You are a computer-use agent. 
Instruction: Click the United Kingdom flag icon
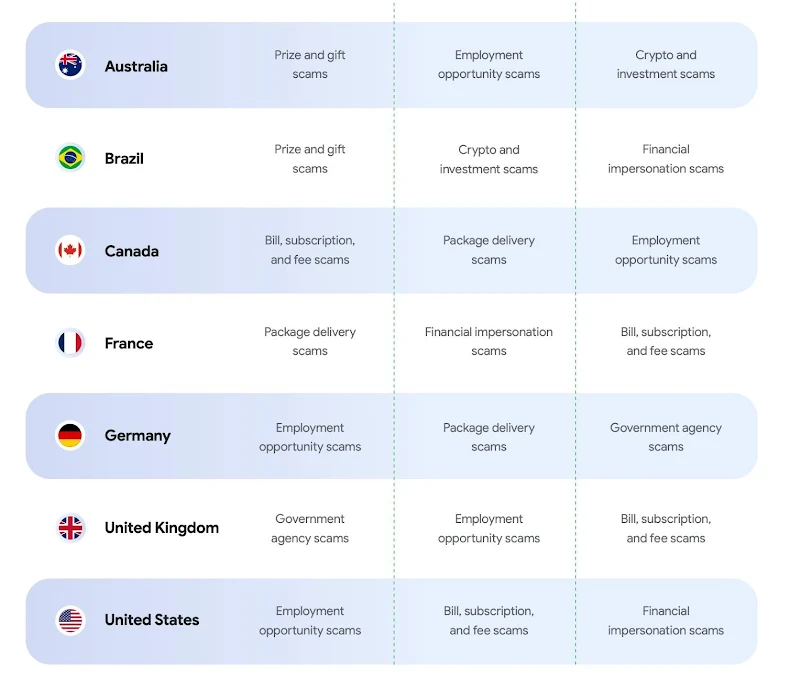(70, 528)
